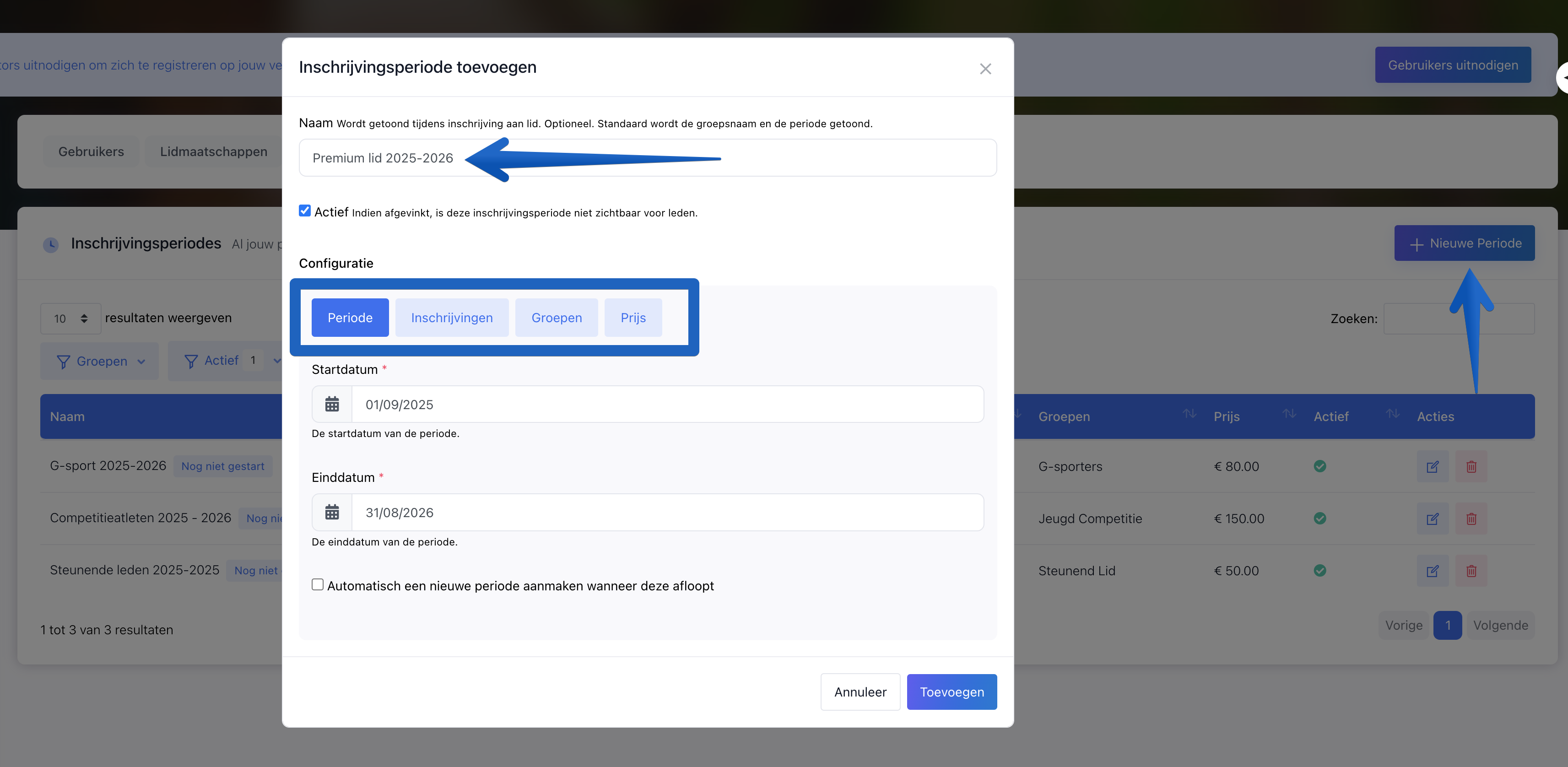Click the green active check for Steunend Lid
Viewport: 1568px width, 767px height.
(1319, 570)
